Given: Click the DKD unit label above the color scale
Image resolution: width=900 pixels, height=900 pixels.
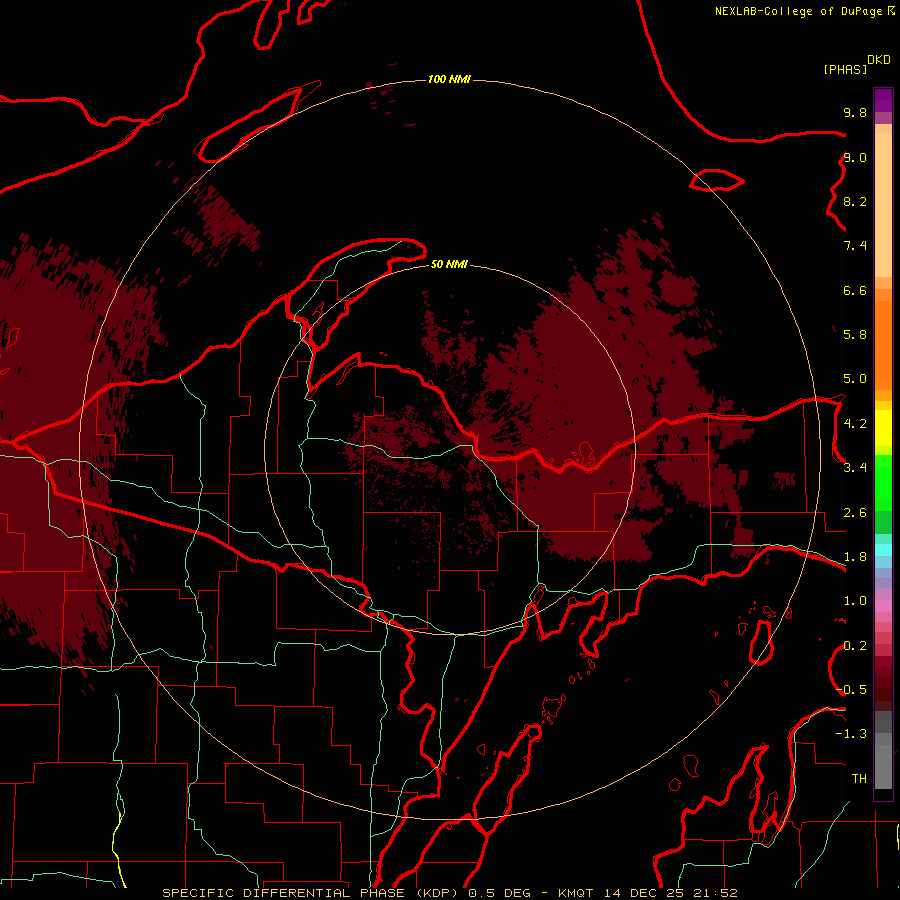Looking at the screenshot, I should pyautogui.click(x=879, y=59).
